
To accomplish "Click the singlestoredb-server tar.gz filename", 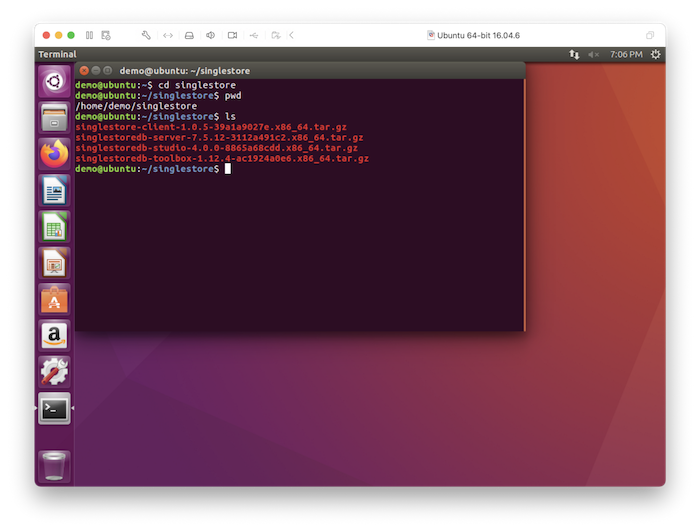I will [219, 137].
